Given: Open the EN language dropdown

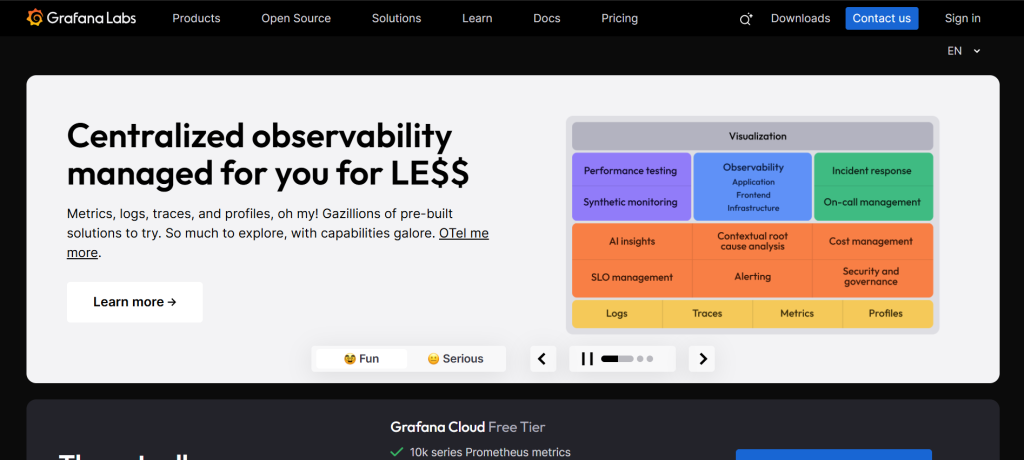Looking at the screenshot, I should tap(964, 51).
